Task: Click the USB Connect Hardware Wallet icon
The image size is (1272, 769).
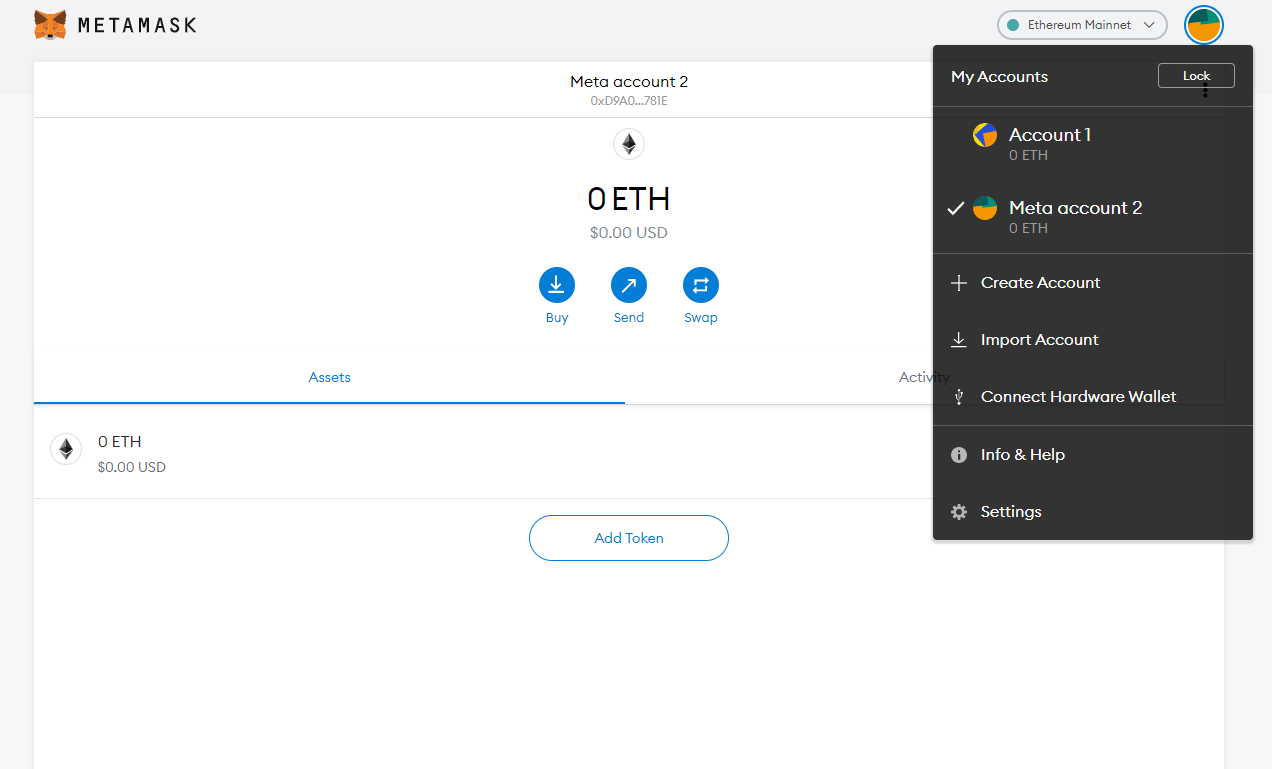Action: pos(959,397)
